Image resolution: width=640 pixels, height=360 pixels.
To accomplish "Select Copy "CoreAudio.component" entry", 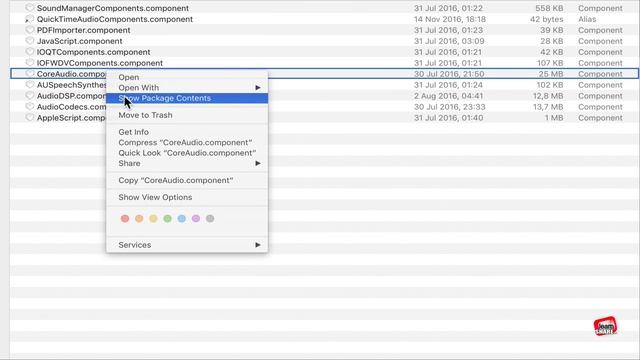I will (x=187, y=180).
